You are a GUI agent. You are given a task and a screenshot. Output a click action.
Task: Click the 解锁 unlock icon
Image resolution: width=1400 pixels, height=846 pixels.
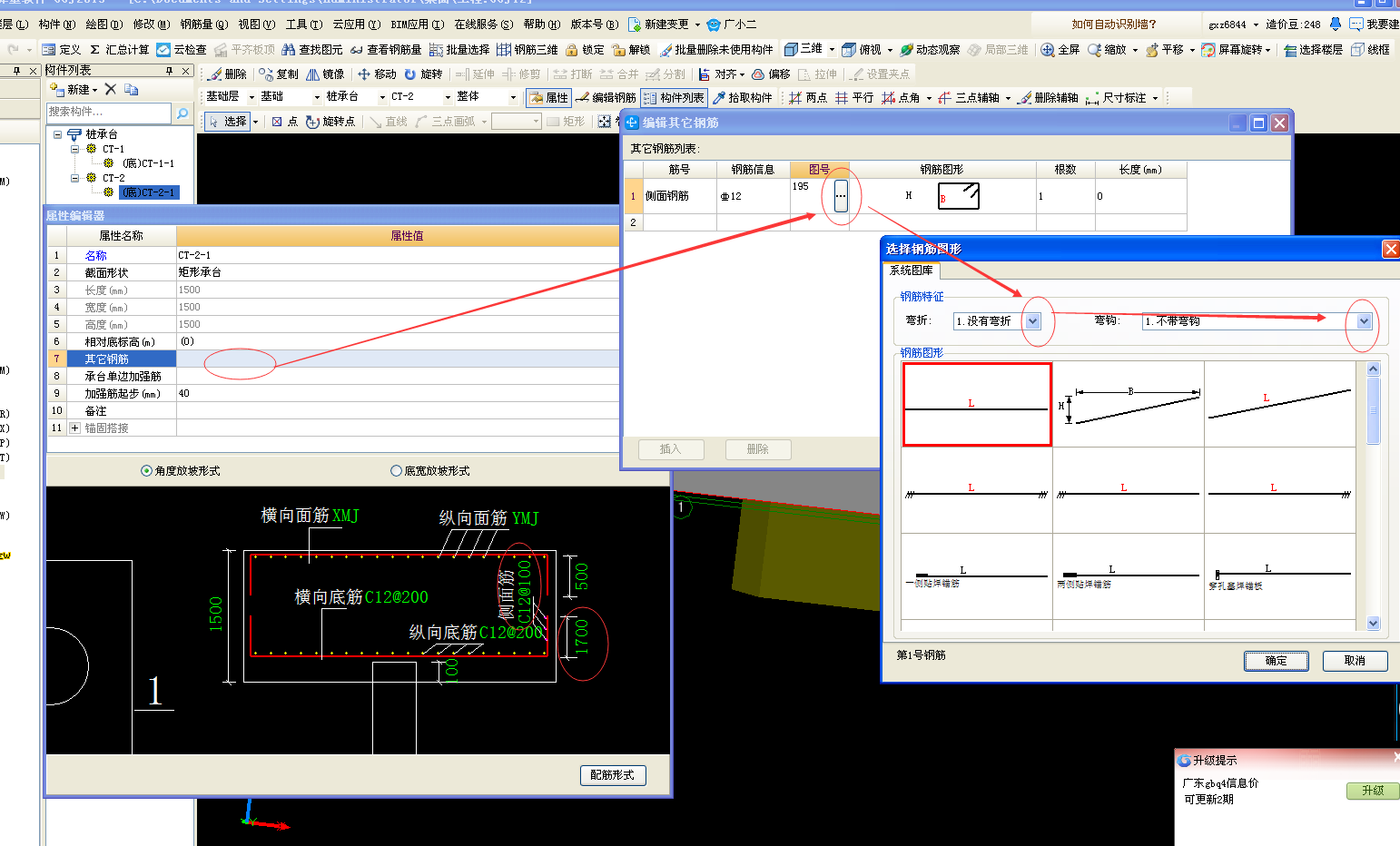[619, 50]
